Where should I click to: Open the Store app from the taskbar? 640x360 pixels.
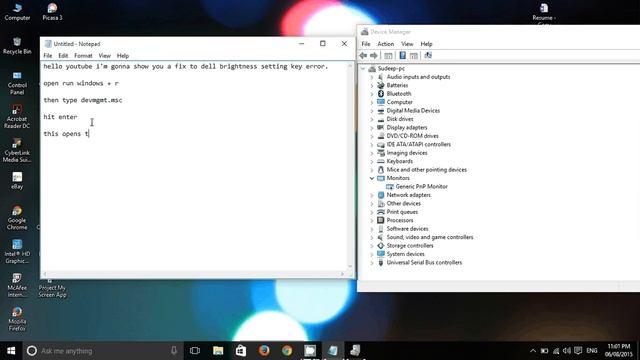(241, 351)
